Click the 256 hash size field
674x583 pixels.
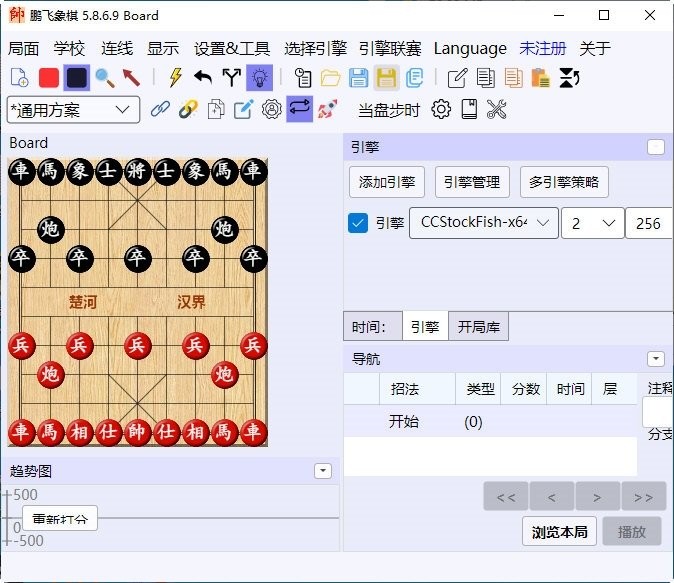[x=648, y=223]
